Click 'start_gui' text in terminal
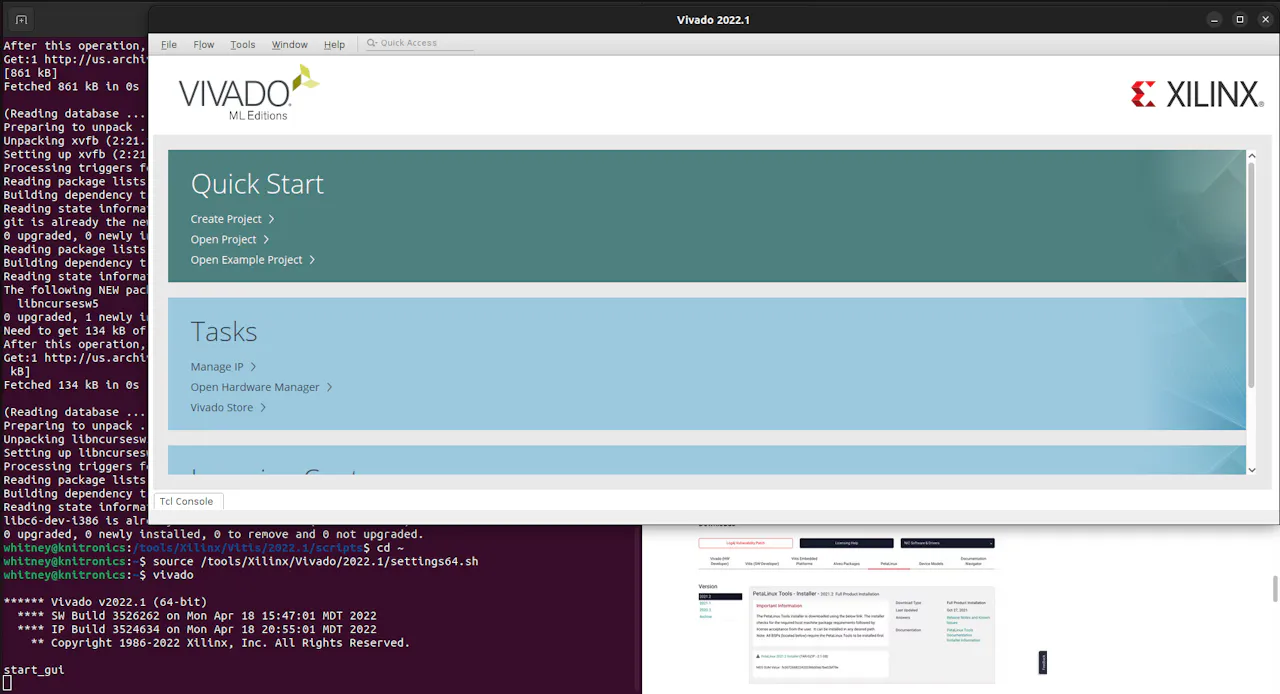 [x=34, y=670]
